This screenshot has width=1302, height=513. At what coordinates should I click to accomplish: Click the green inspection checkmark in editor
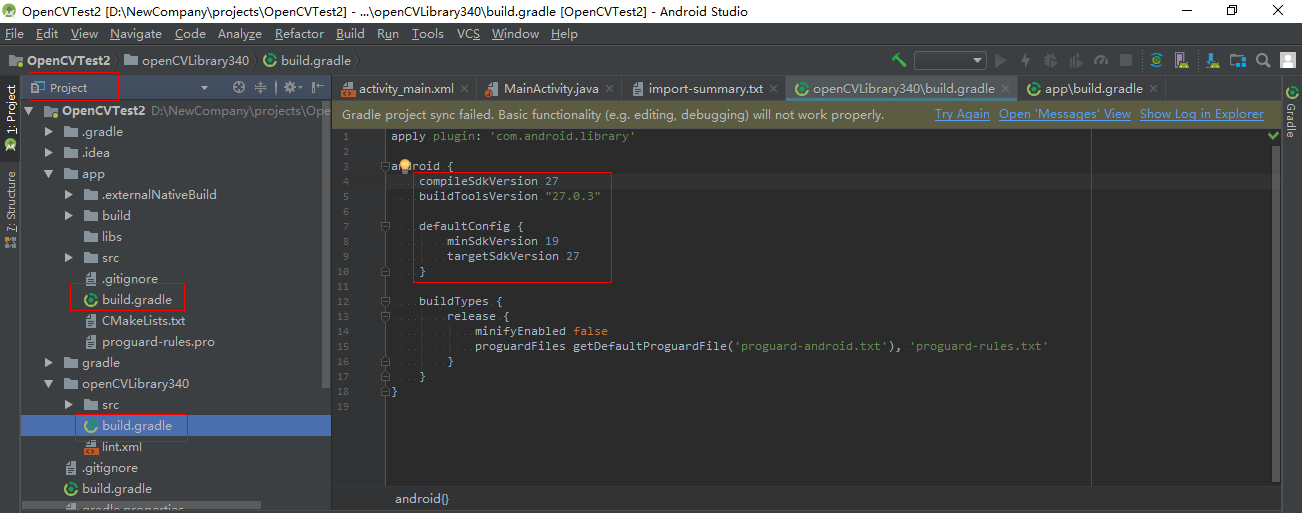(x=1274, y=135)
